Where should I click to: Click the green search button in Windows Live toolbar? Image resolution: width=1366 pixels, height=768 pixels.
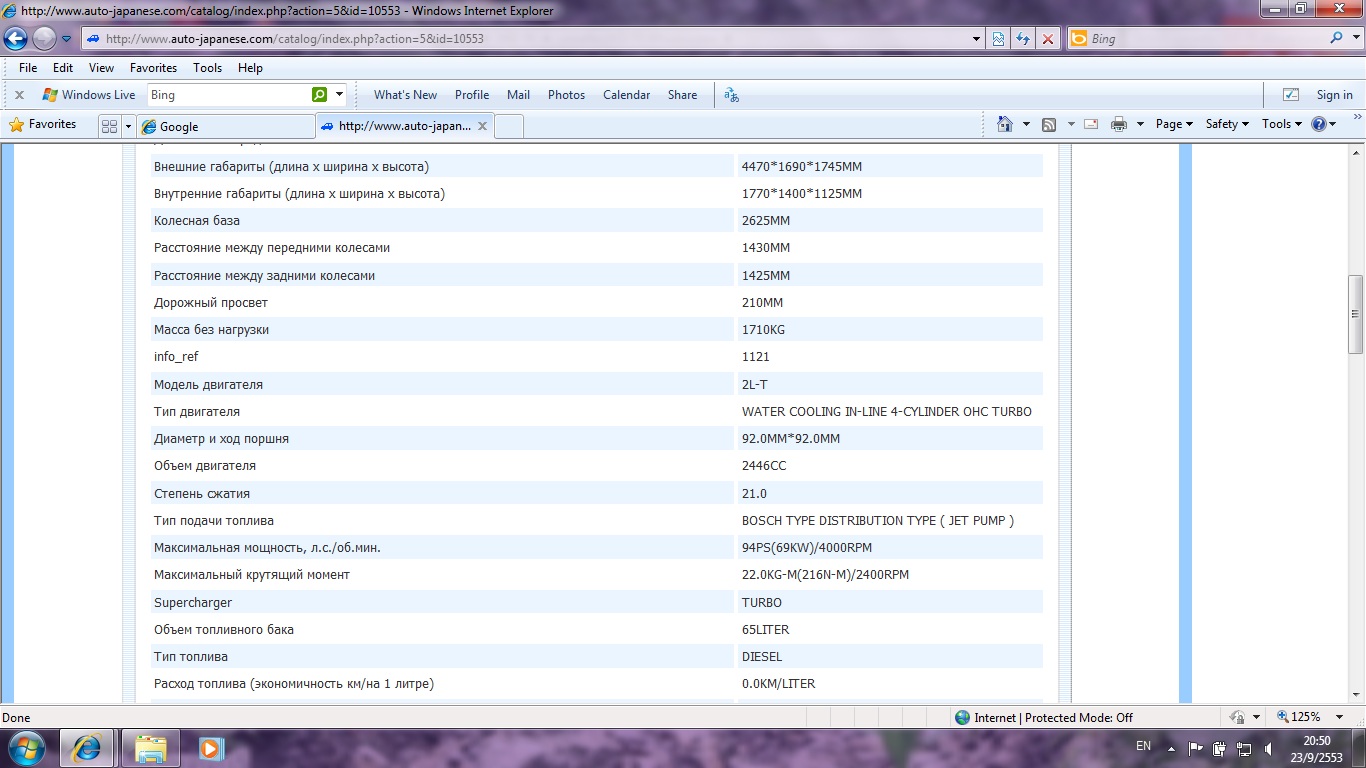click(x=319, y=95)
